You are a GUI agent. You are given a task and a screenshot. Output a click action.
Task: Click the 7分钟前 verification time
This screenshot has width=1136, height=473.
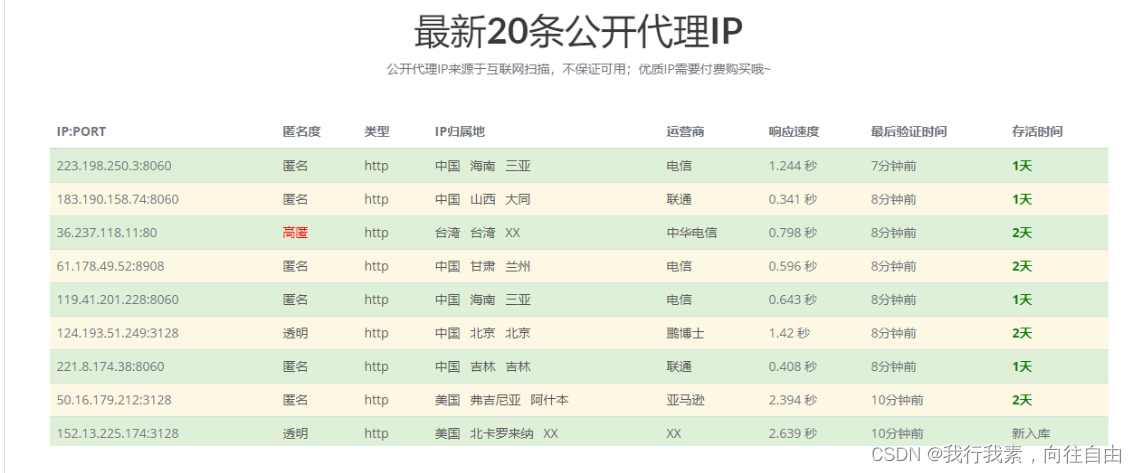(893, 166)
